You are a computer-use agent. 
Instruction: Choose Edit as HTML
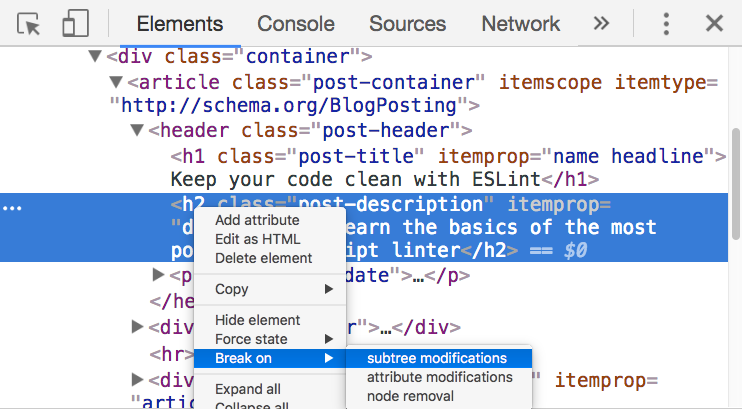(x=270, y=239)
